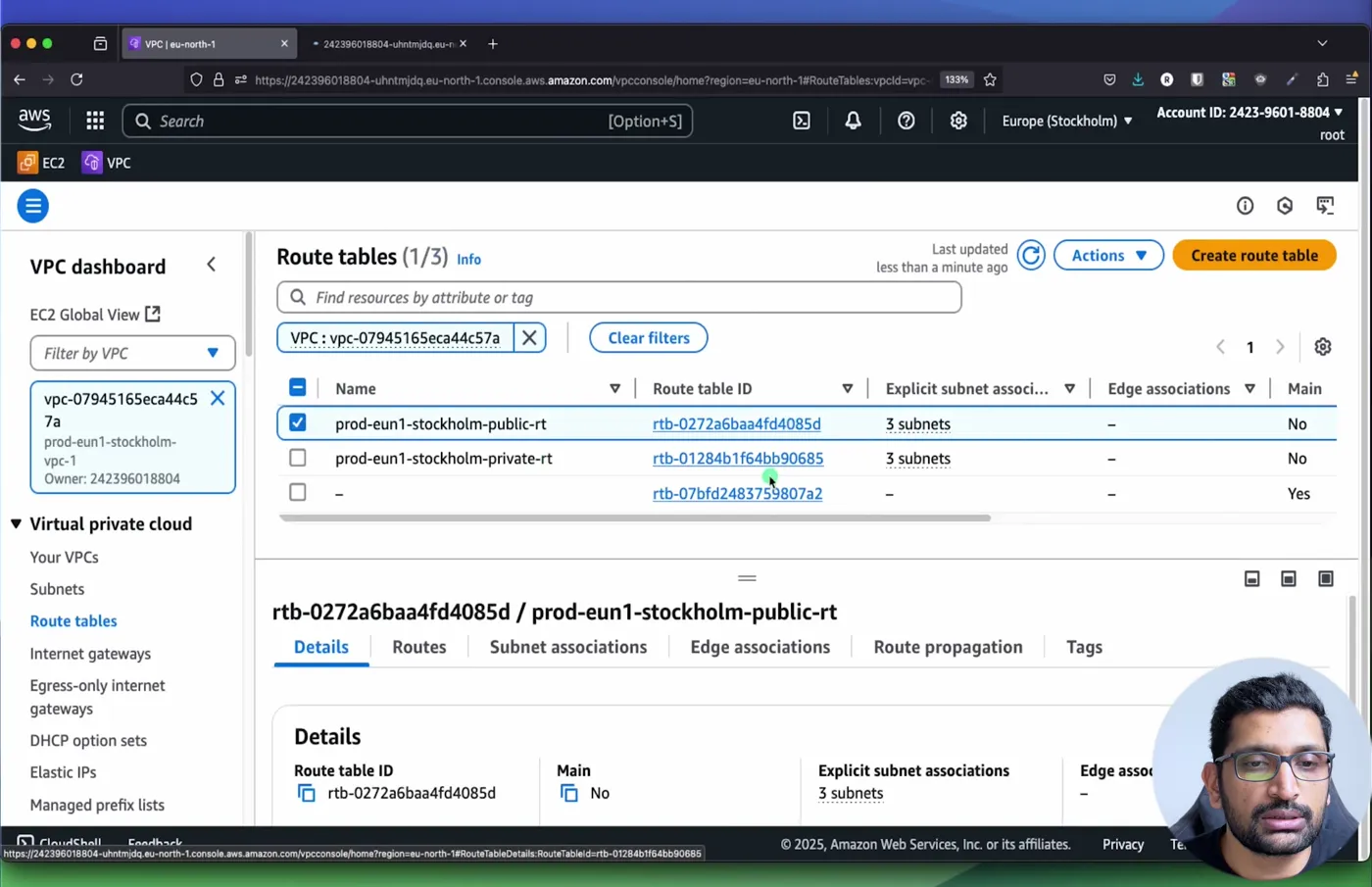Reload the browser page
This screenshot has width=1372, height=887.
point(76,80)
